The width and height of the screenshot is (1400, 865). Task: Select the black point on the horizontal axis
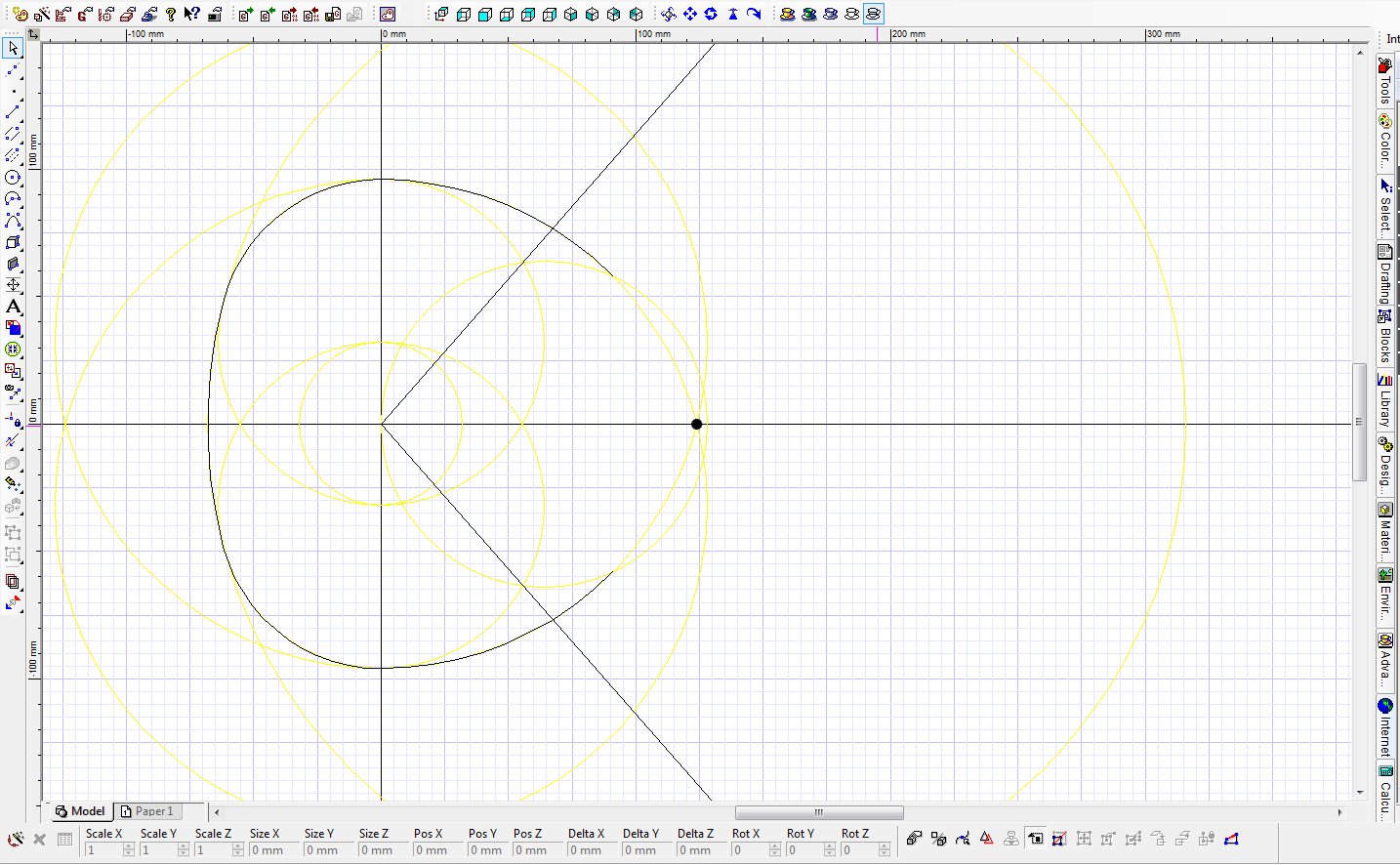click(696, 424)
